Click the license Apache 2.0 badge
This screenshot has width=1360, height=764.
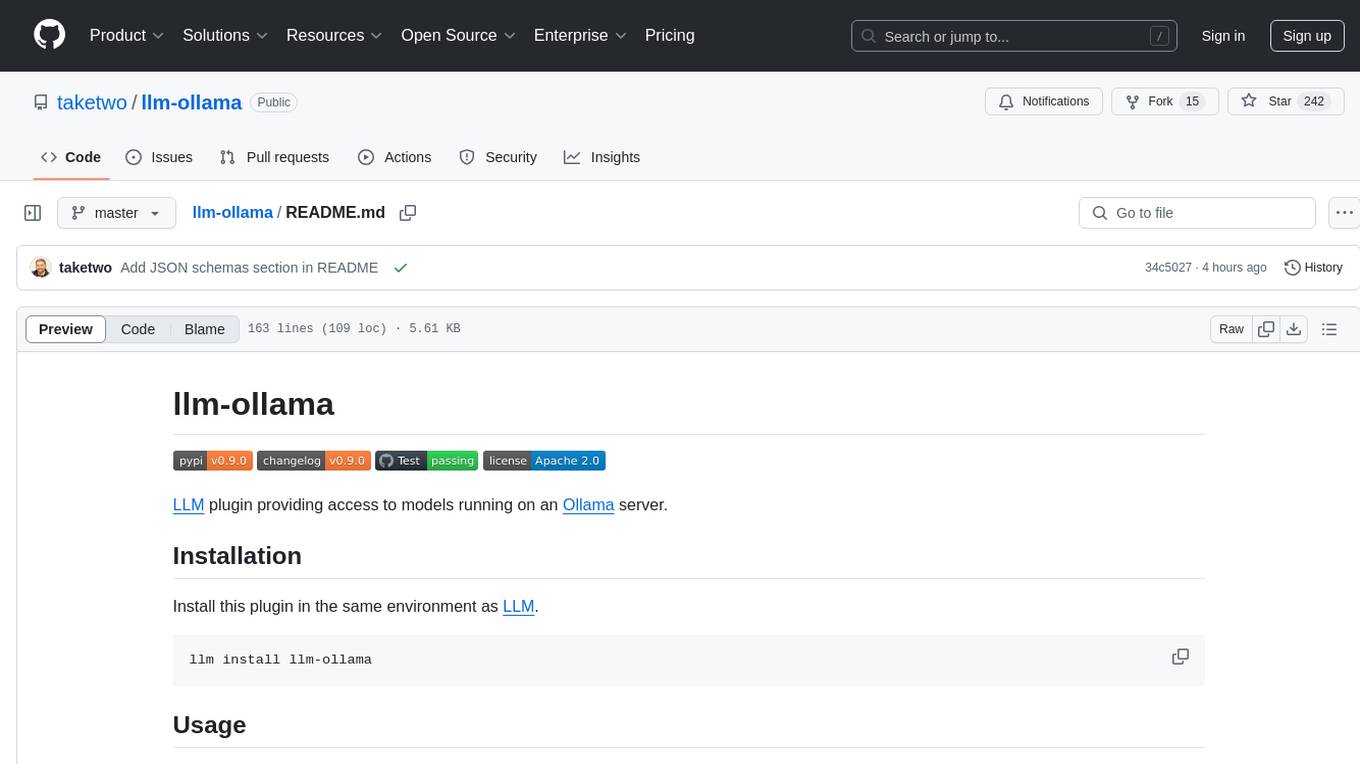(544, 460)
